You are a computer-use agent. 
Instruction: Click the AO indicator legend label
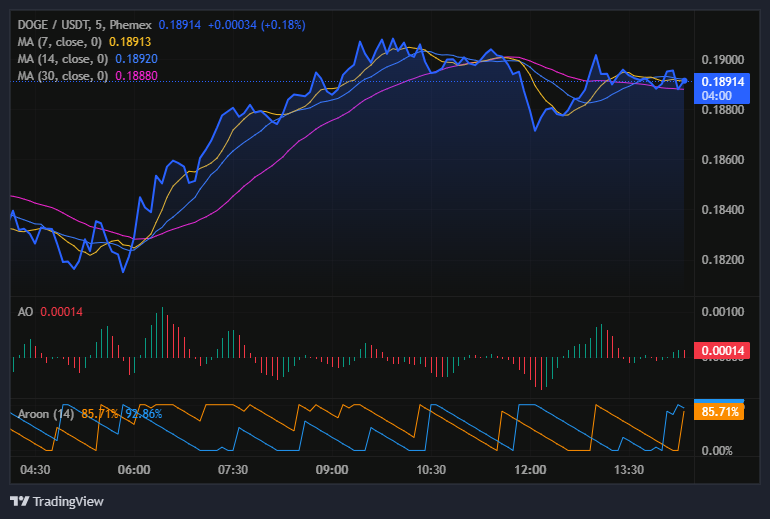click(26, 312)
